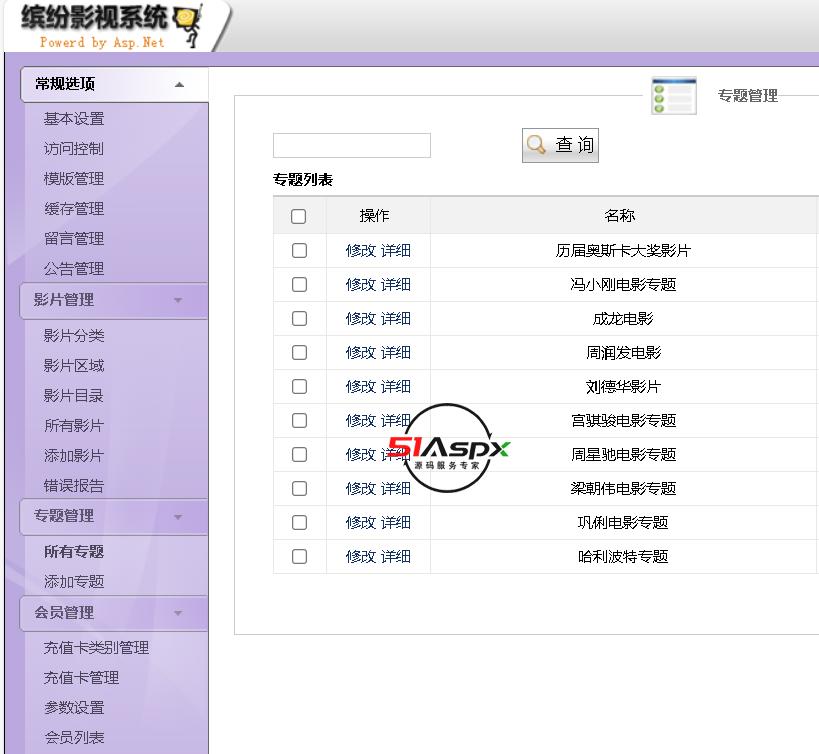
Task: Go to 错误报告 page
Action: click(x=74, y=486)
